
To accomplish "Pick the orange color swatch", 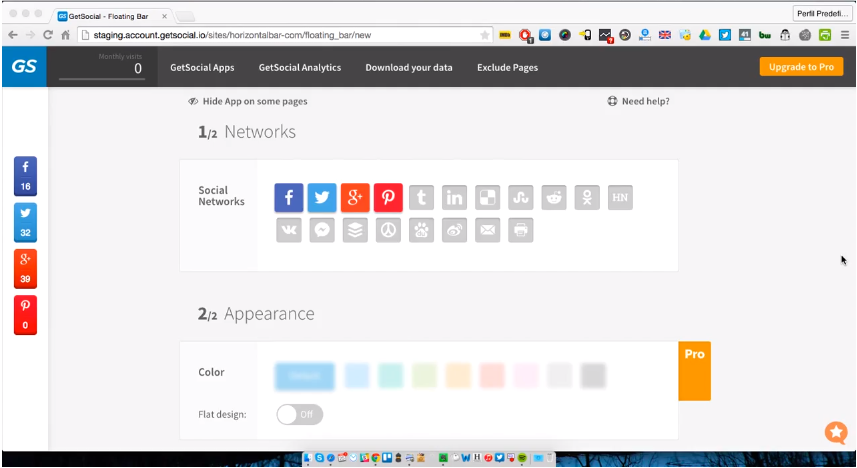I will [x=458, y=376].
